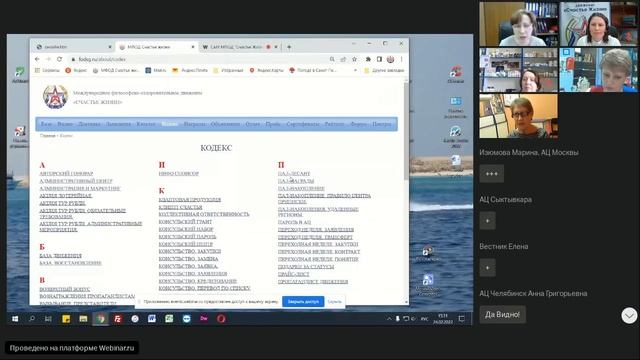640x360 pixels.
Task: Close the МФОД Счастье жизни tab
Action: point(193,47)
